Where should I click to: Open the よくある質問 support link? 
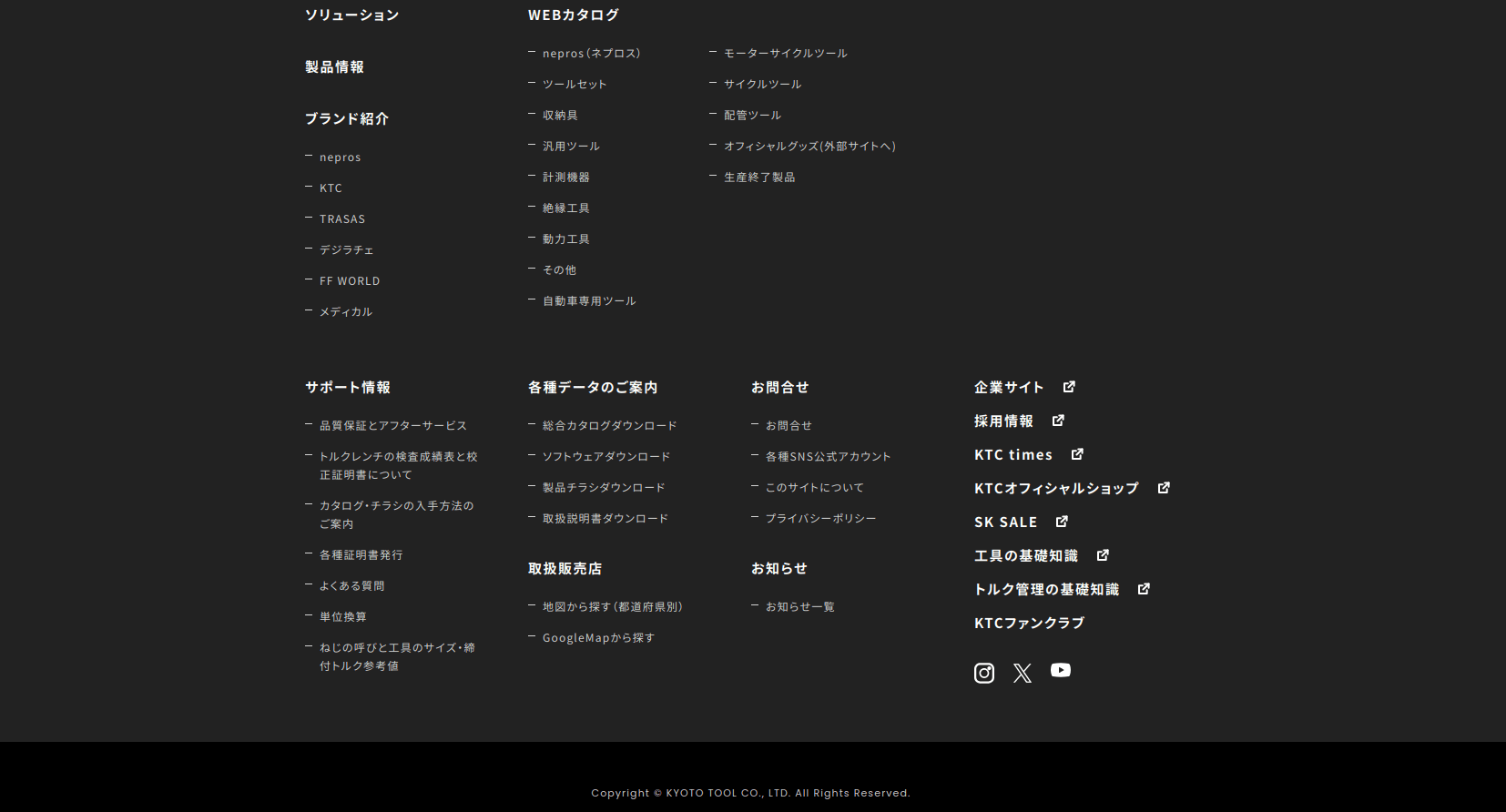pos(351,586)
